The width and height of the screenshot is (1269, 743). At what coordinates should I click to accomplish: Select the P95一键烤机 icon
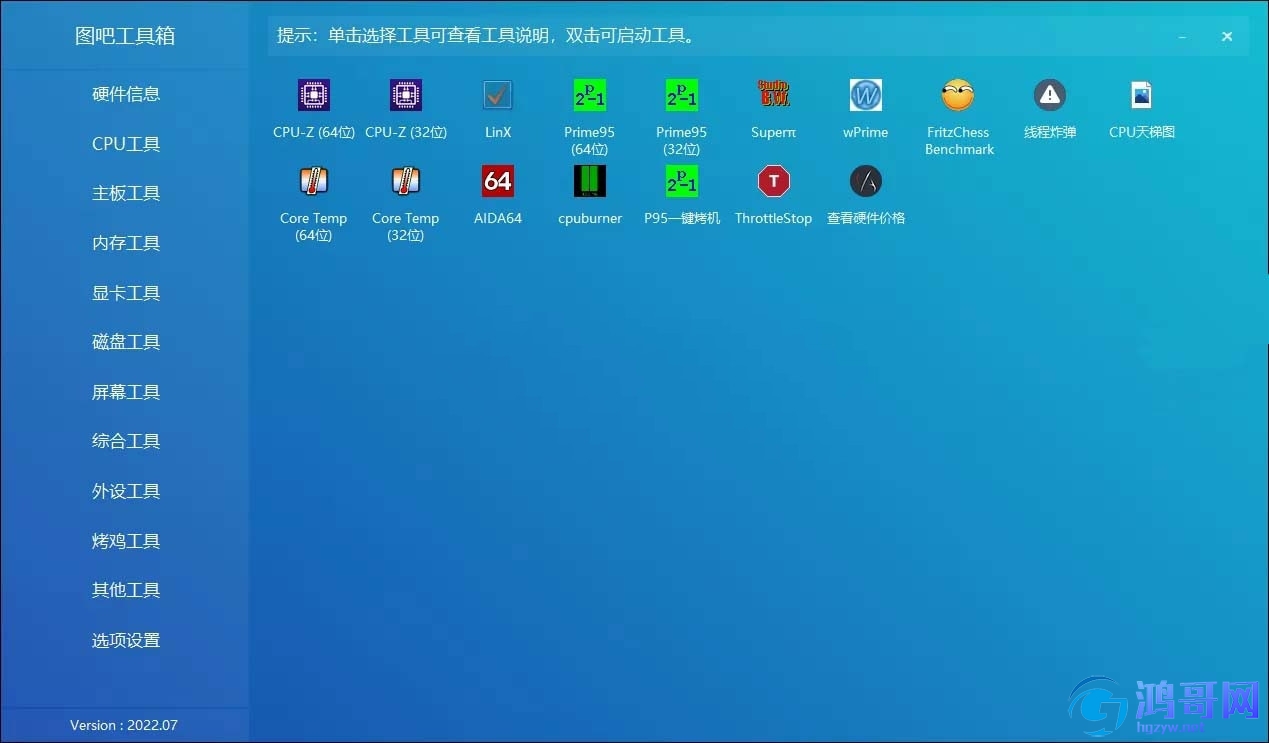(x=682, y=182)
